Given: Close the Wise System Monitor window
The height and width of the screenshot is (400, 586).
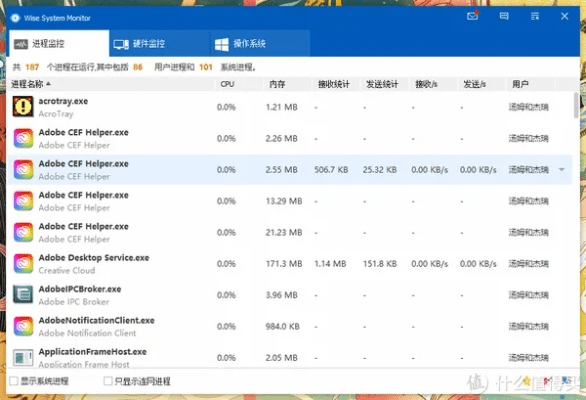Looking at the screenshot, I should (x=565, y=16).
